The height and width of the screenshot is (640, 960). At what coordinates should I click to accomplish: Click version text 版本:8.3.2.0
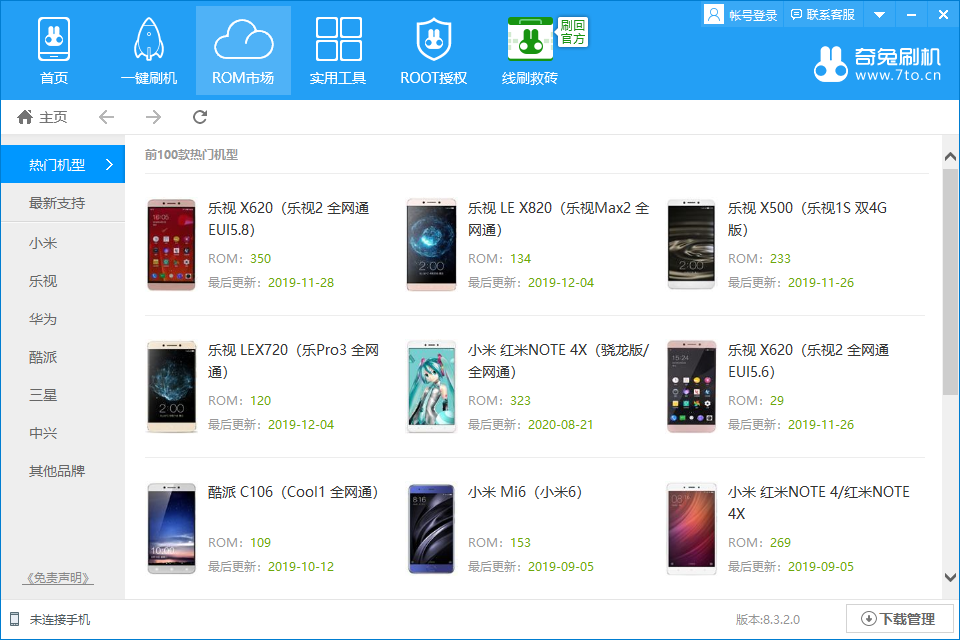[767, 619]
